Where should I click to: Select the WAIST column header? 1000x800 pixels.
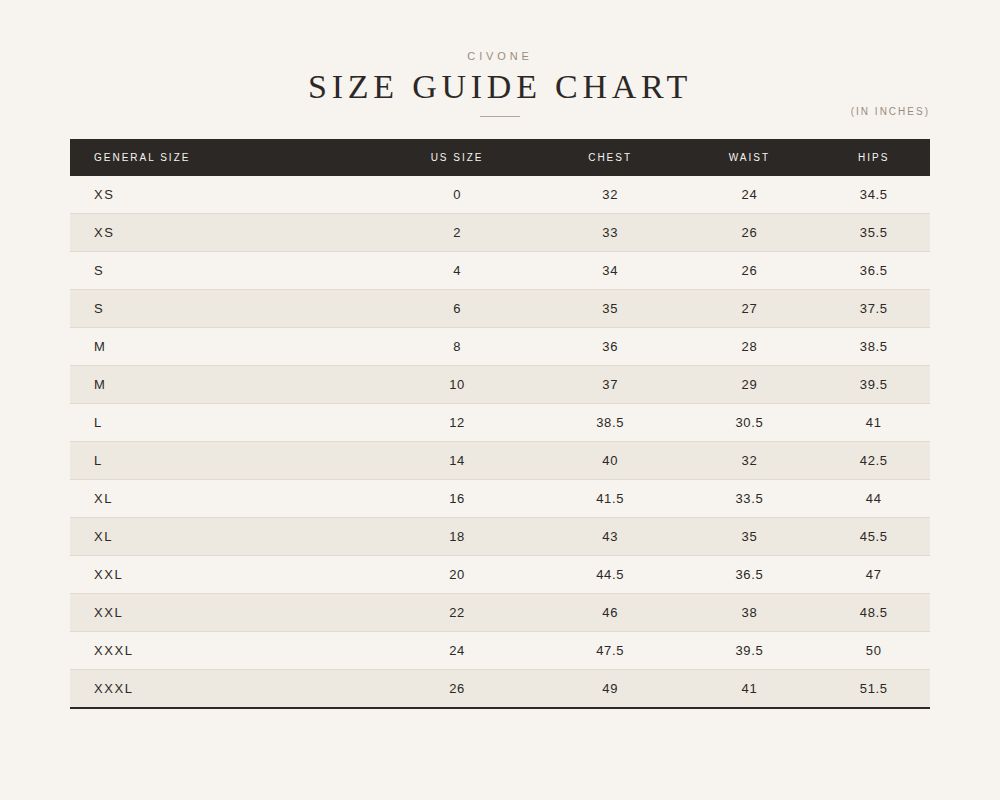tap(749, 157)
